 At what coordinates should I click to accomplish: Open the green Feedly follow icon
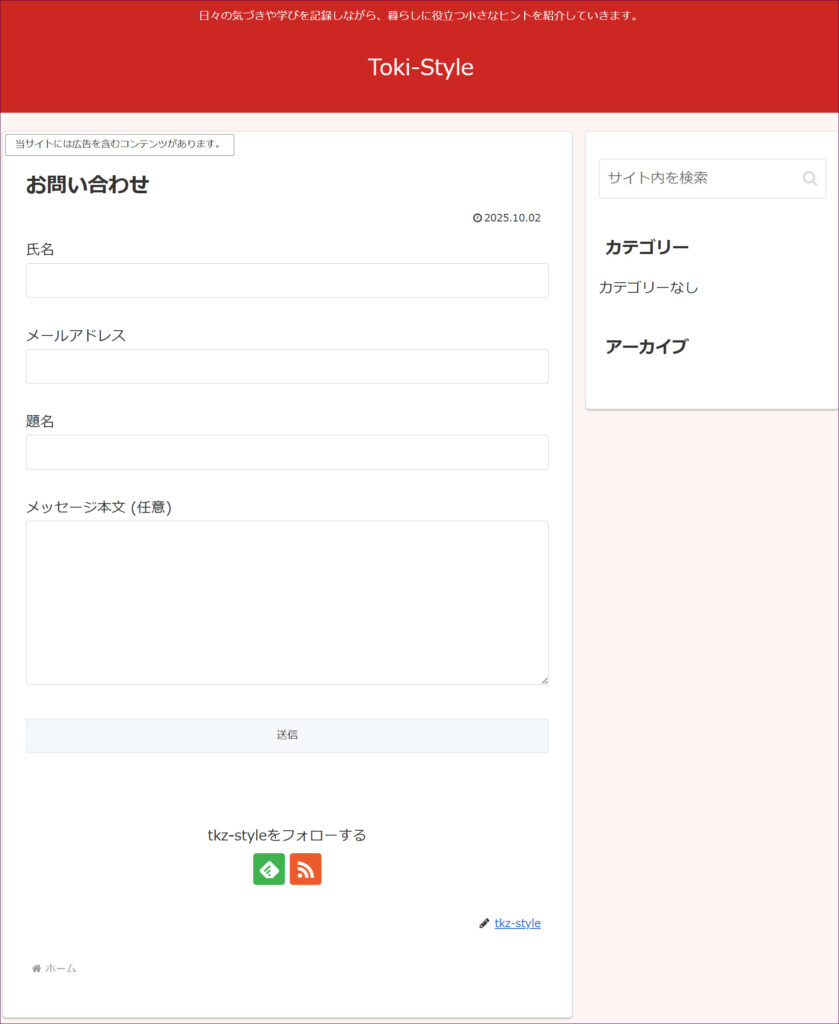coord(269,869)
